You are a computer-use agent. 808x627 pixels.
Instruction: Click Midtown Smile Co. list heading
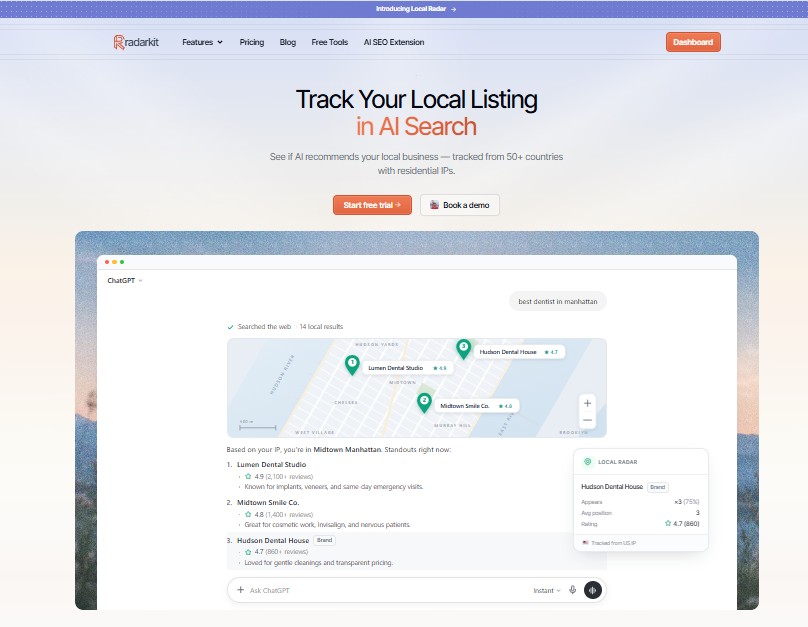point(268,502)
